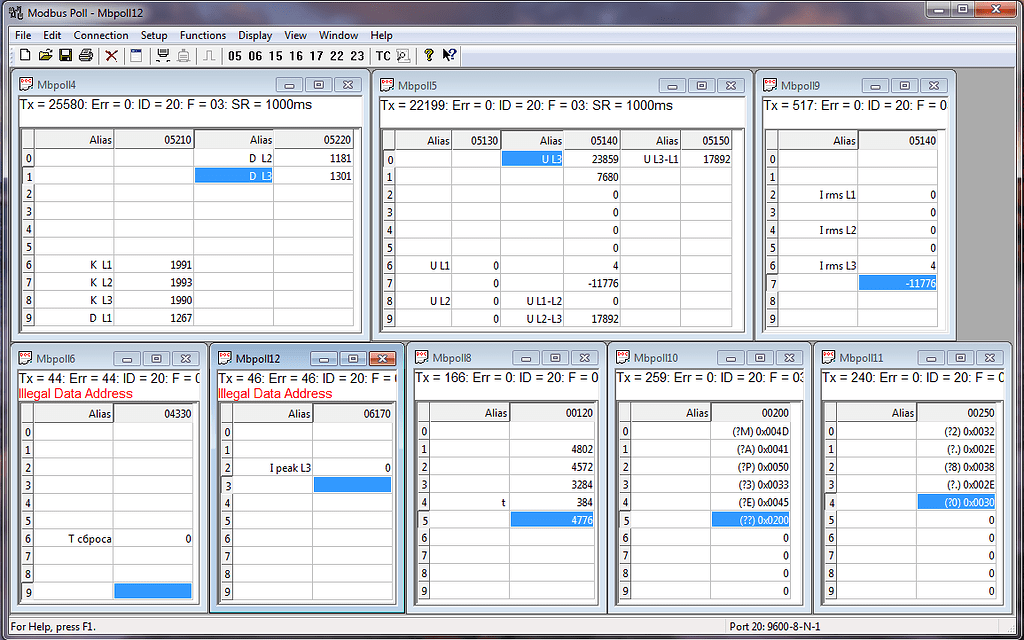Click function 15 toolbar button

276,56
